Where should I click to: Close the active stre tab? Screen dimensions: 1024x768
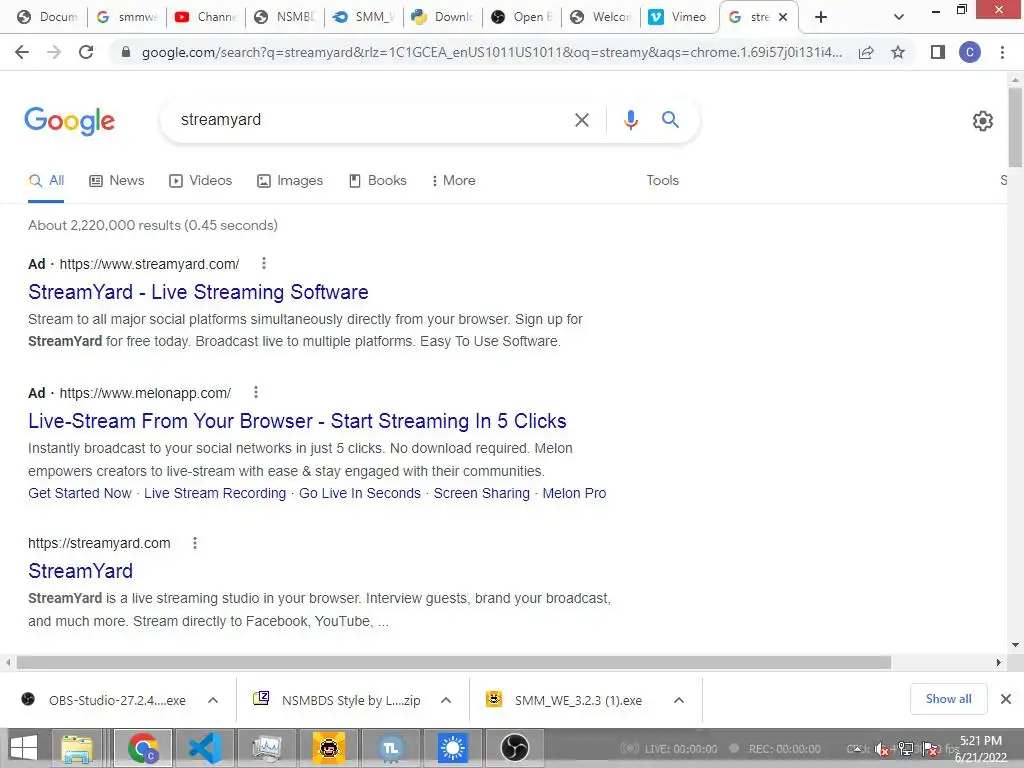point(783,17)
